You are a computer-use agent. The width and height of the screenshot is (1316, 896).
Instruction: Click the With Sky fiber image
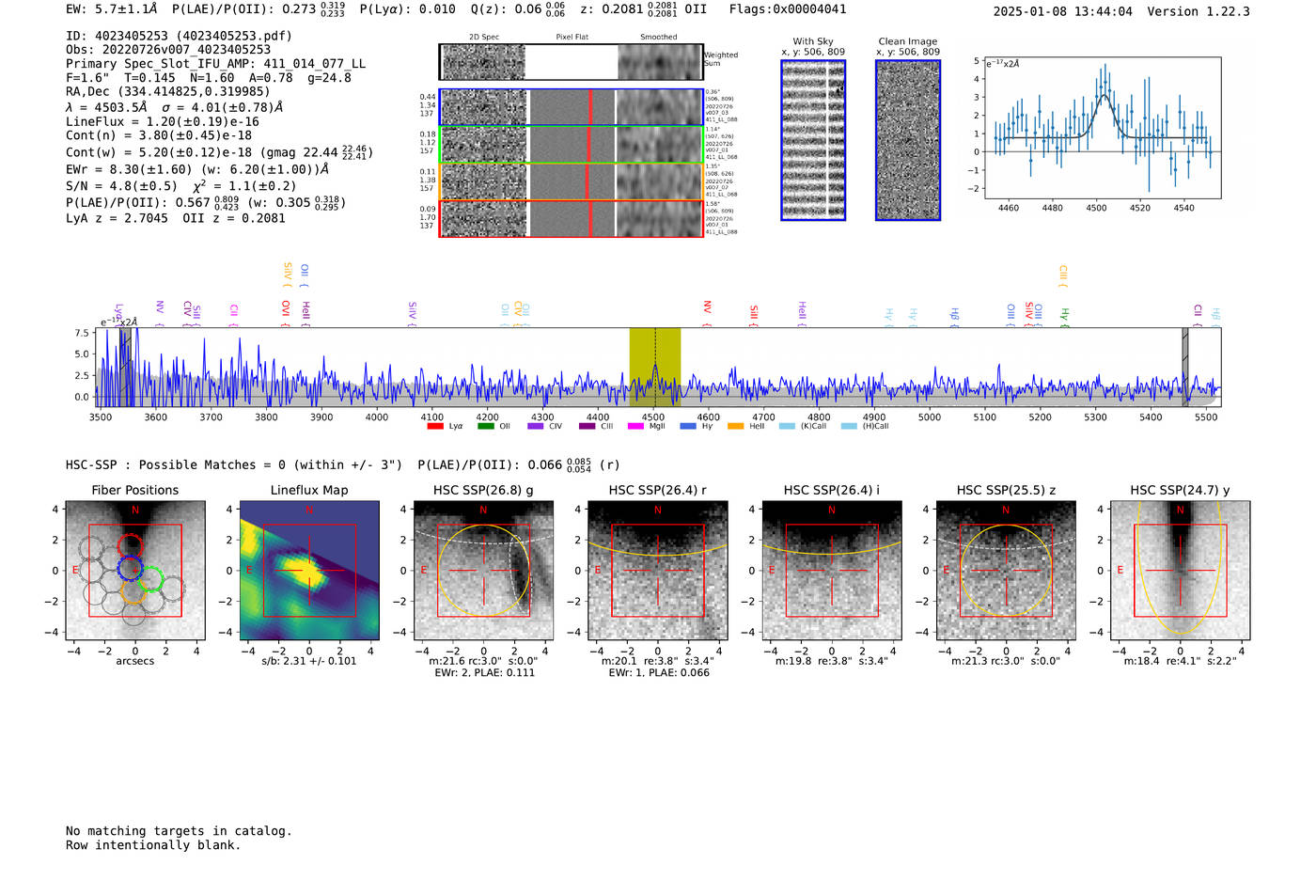(813, 140)
